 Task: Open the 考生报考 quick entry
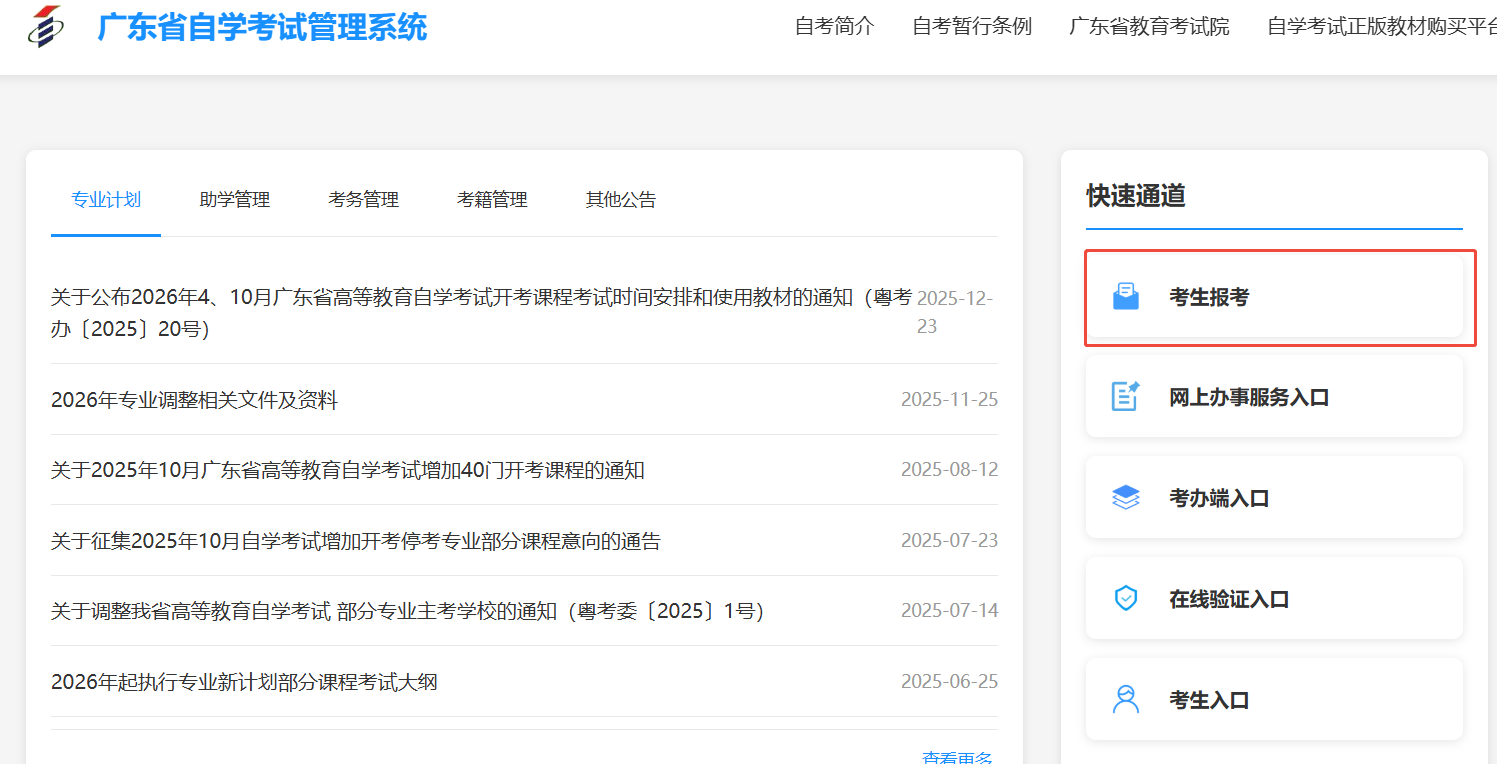[1274, 297]
